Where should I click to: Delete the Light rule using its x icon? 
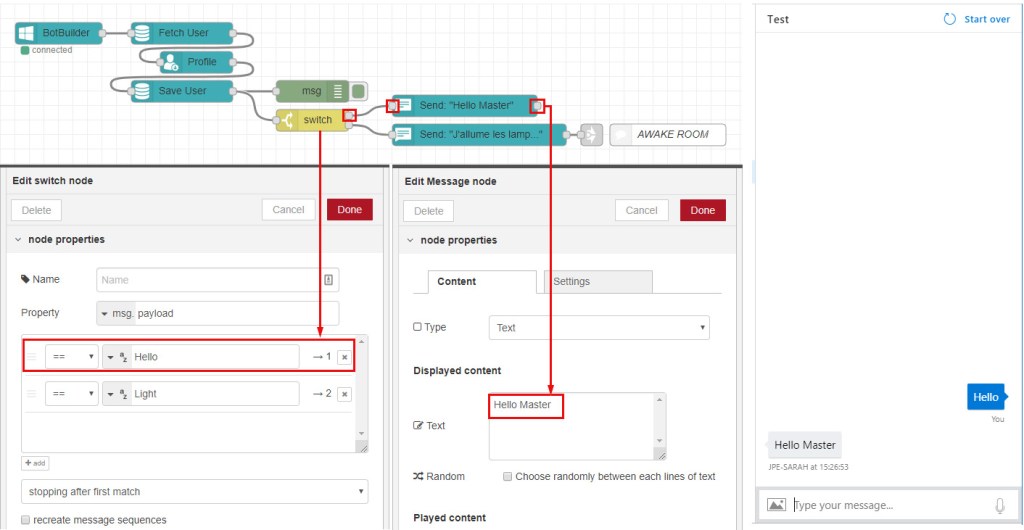[344, 394]
